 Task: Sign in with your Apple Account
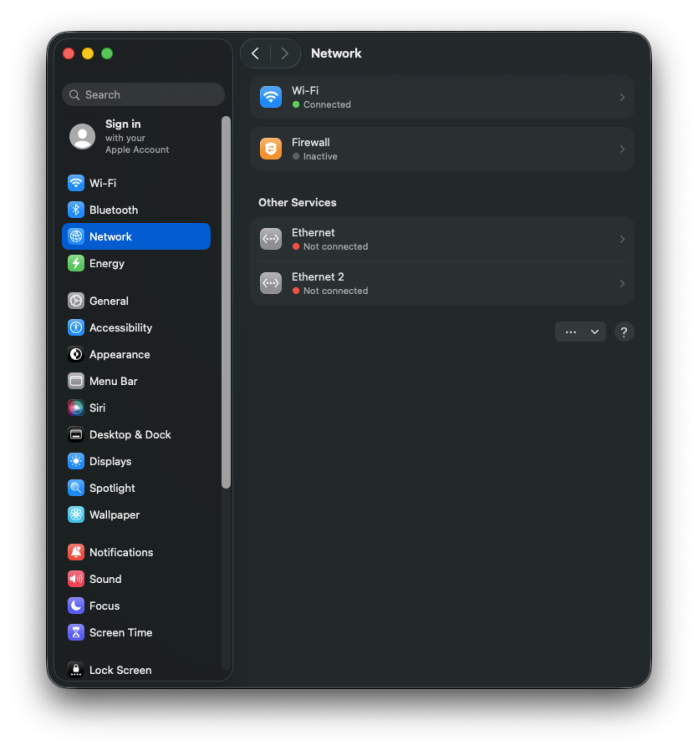[x=136, y=137]
